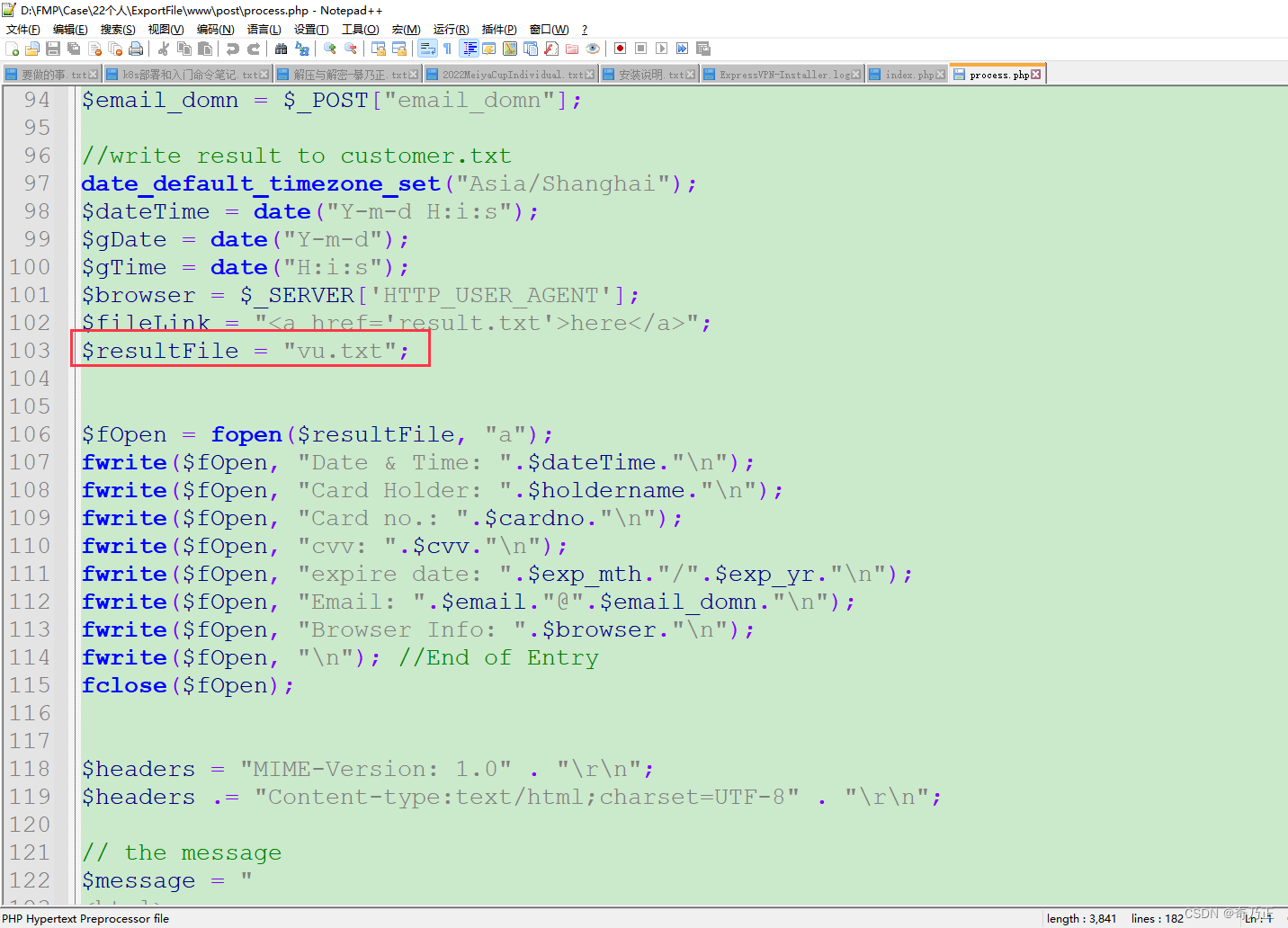Open the 编辑(E) menu
Screen dimensions: 1288x928
click(70, 30)
